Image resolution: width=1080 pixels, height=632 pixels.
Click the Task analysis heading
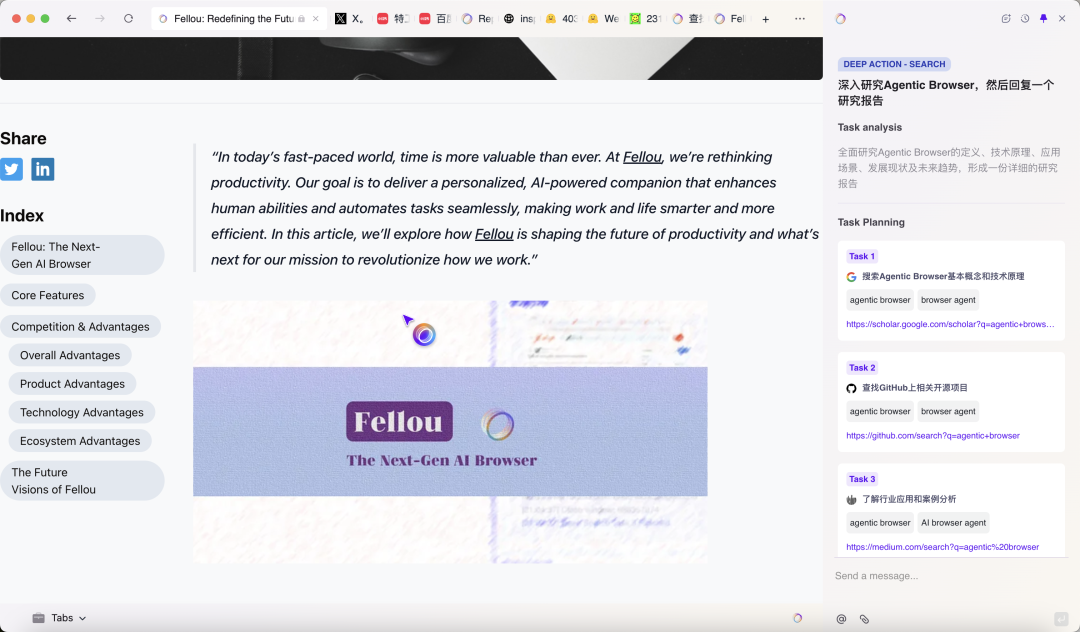[869, 127]
